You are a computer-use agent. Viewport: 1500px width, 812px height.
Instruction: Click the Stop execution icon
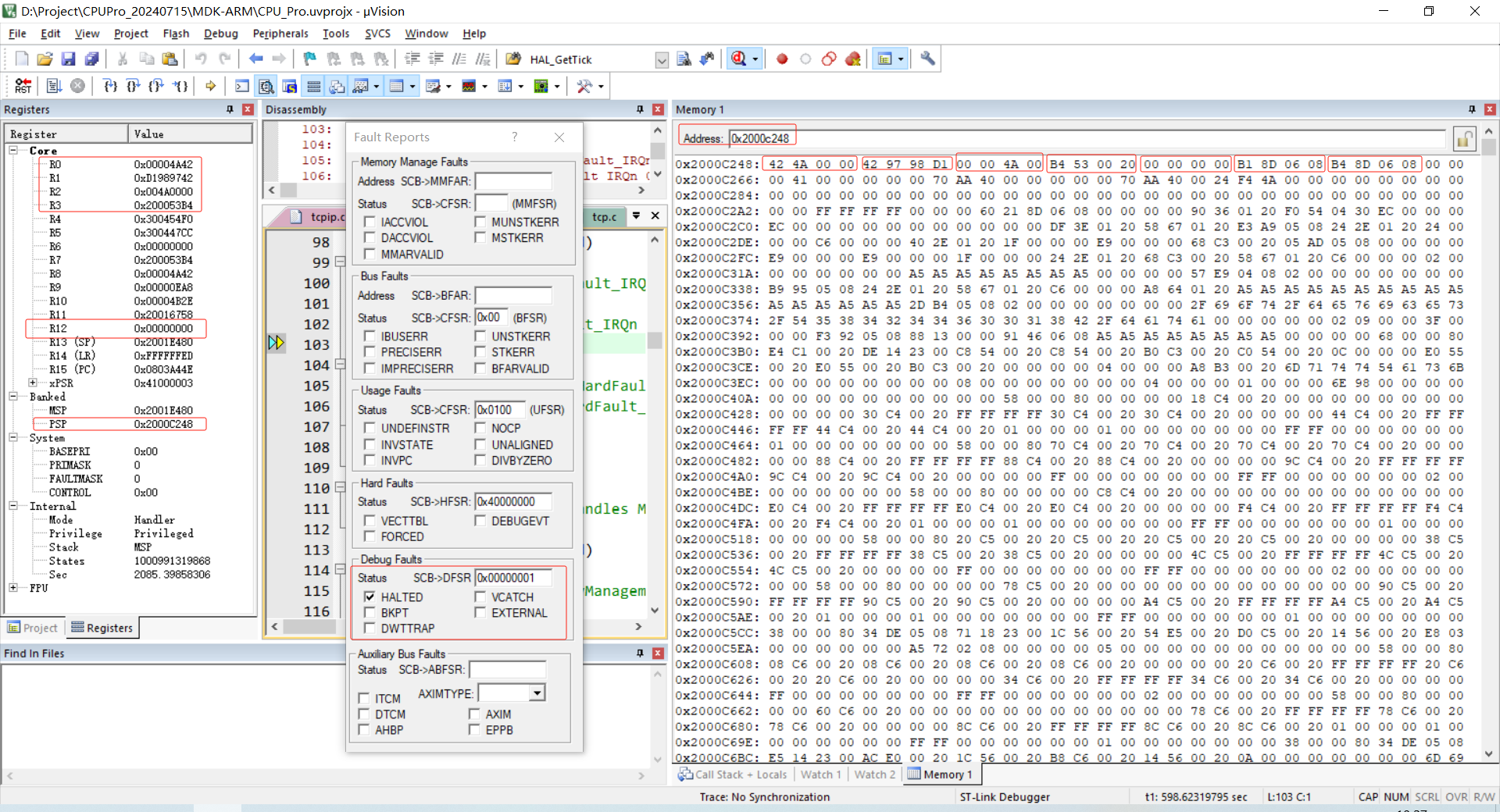pyautogui.click(x=77, y=86)
